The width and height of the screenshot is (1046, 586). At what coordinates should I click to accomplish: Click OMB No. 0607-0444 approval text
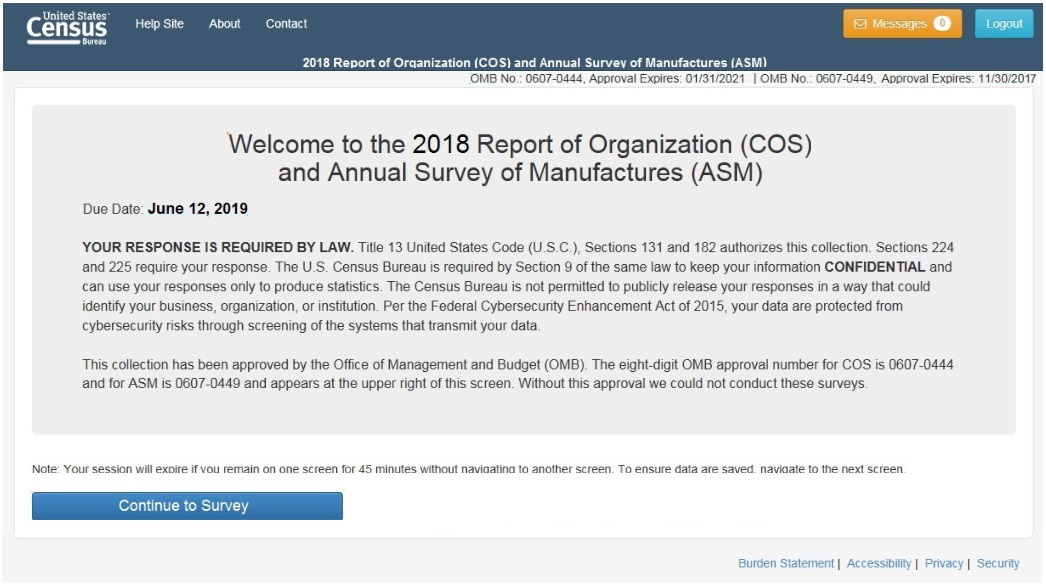(x=607, y=80)
